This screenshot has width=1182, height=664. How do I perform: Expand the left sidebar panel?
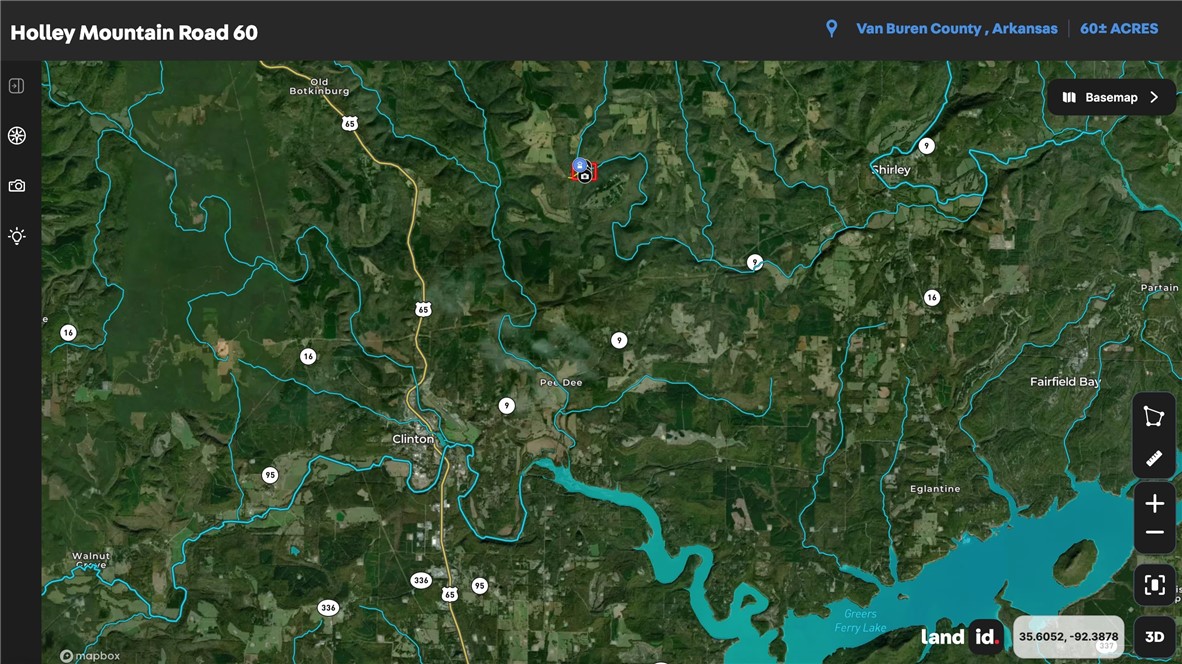coord(16,86)
